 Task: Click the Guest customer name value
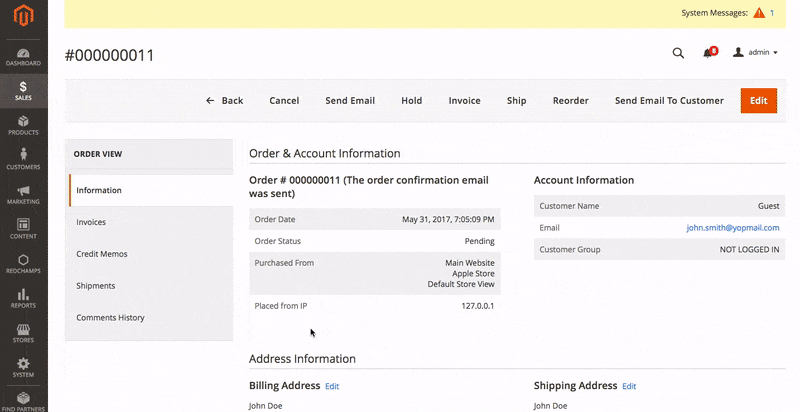[x=768, y=206]
